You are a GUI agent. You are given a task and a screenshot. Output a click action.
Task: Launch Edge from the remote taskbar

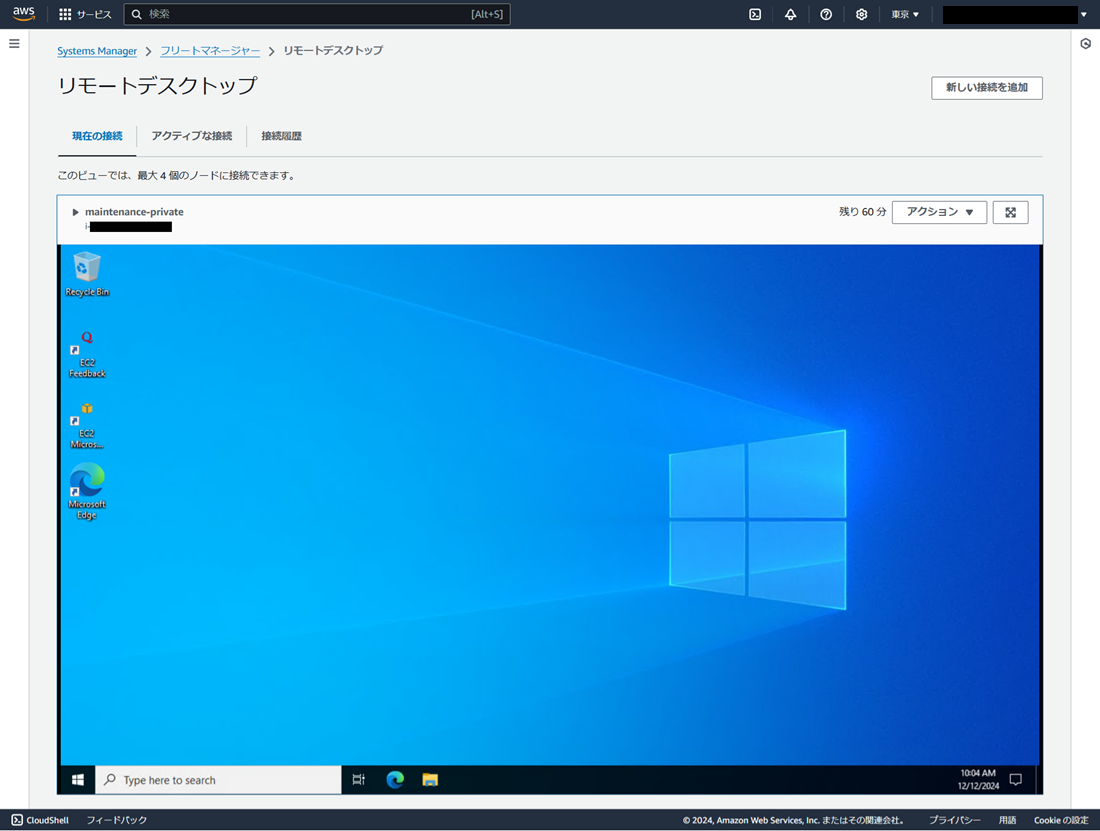coord(395,780)
